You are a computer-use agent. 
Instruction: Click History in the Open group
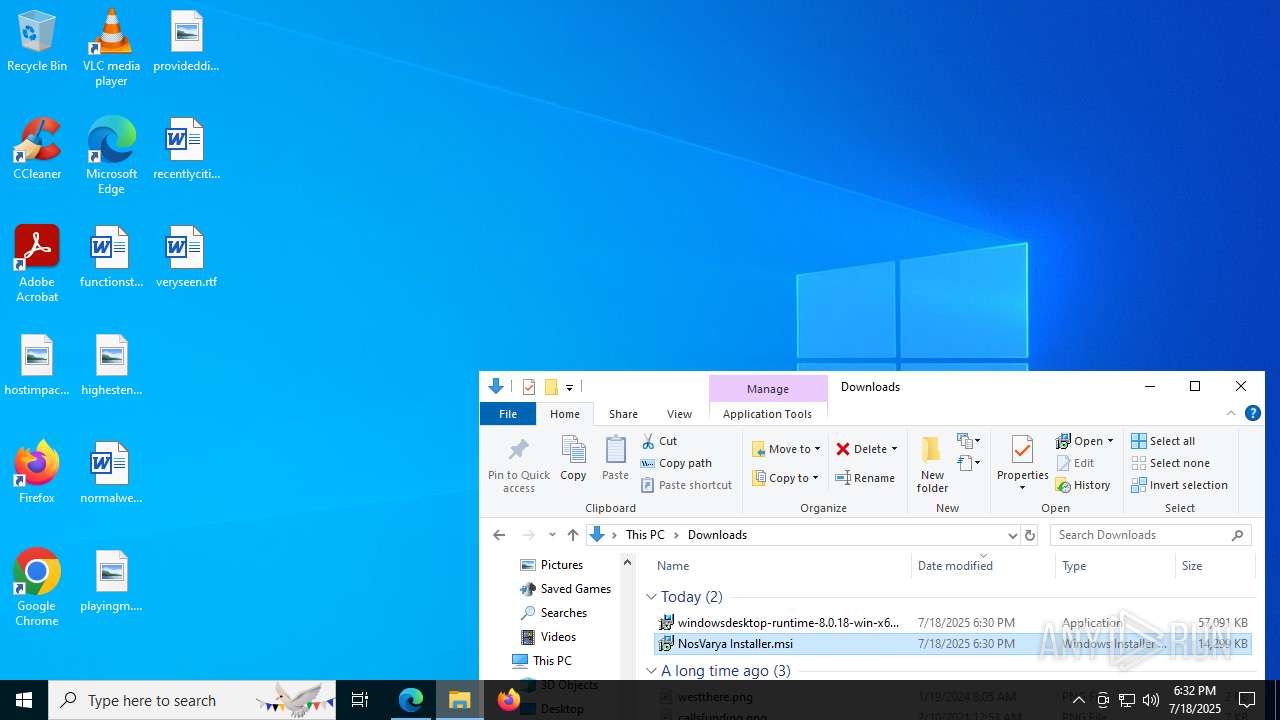tap(1083, 485)
